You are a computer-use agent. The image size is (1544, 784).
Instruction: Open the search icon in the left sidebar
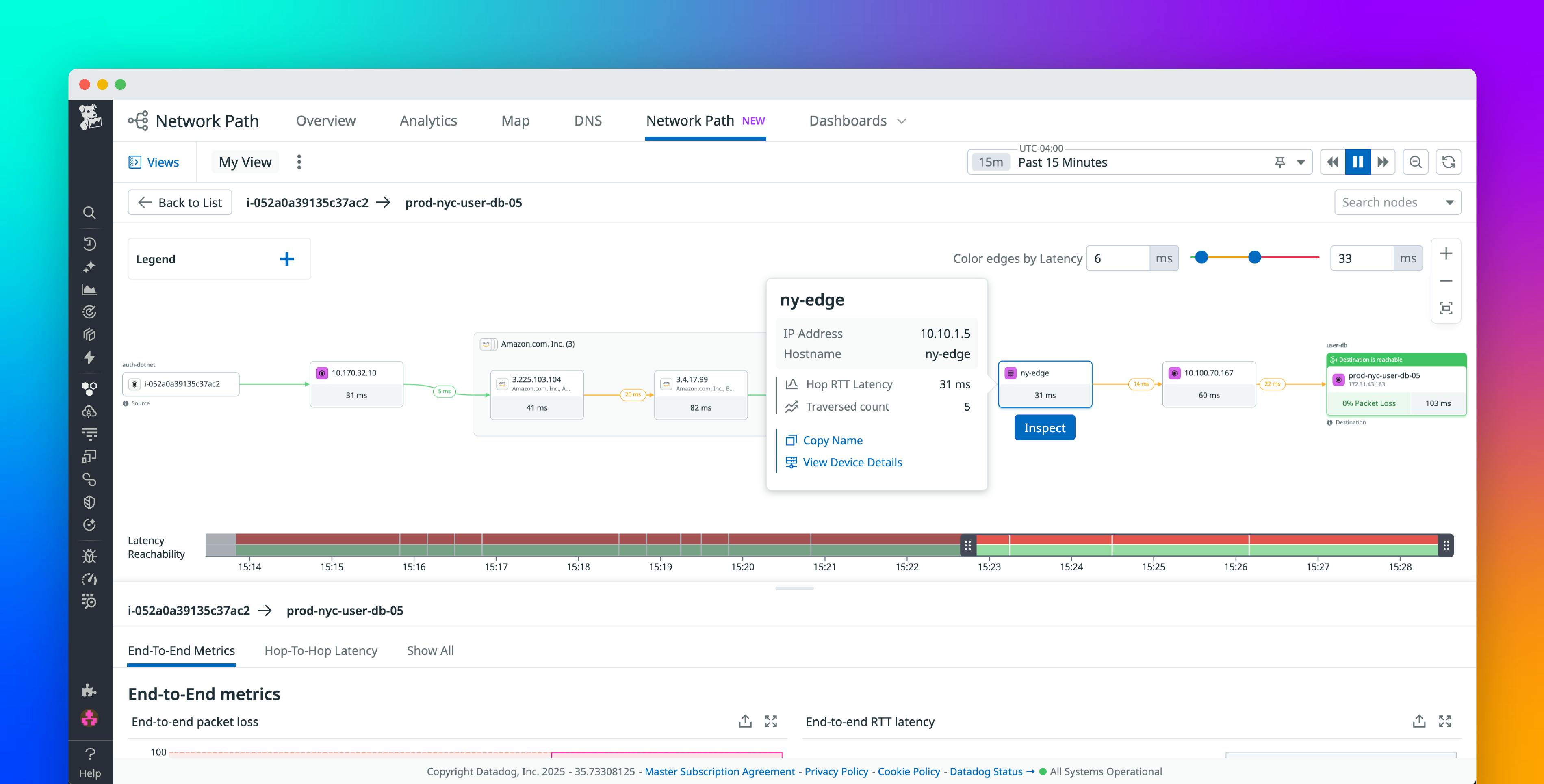(x=90, y=213)
